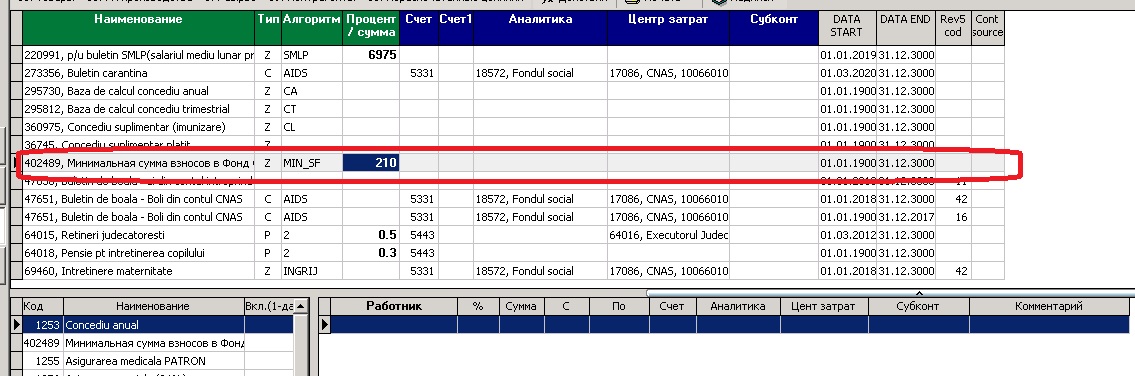The width and height of the screenshot is (1135, 376).
Task: Click the MIN_SF algorithm cell
Action: tap(311, 163)
